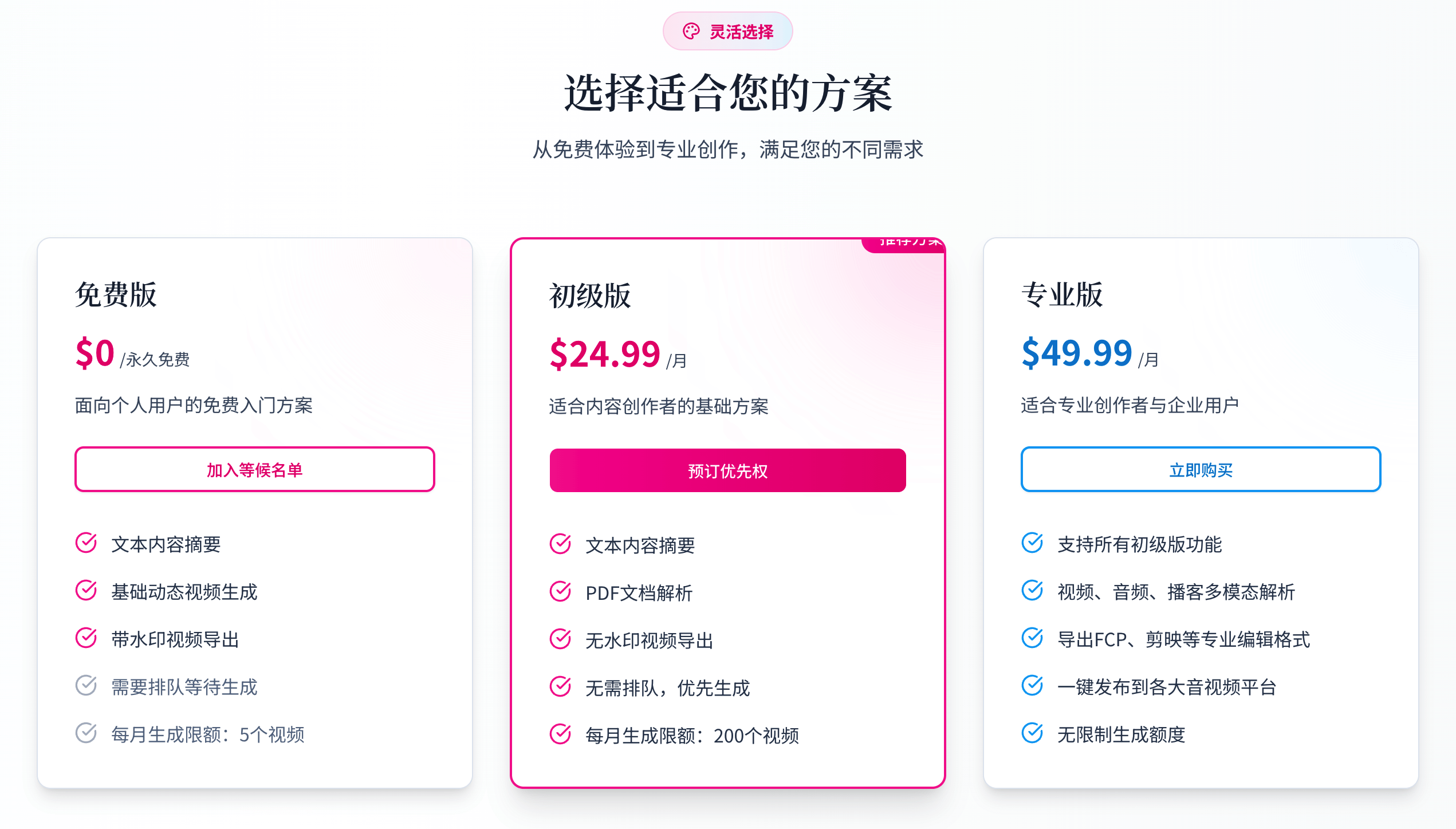Click the check icon beside 无水印视频导出
1456x829 pixels.
coord(560,640)
